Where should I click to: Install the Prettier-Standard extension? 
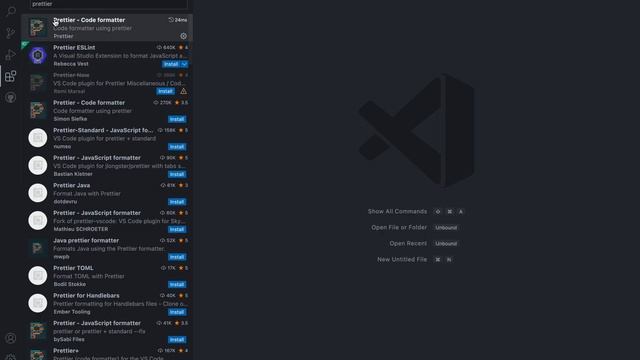coord(177,147)
